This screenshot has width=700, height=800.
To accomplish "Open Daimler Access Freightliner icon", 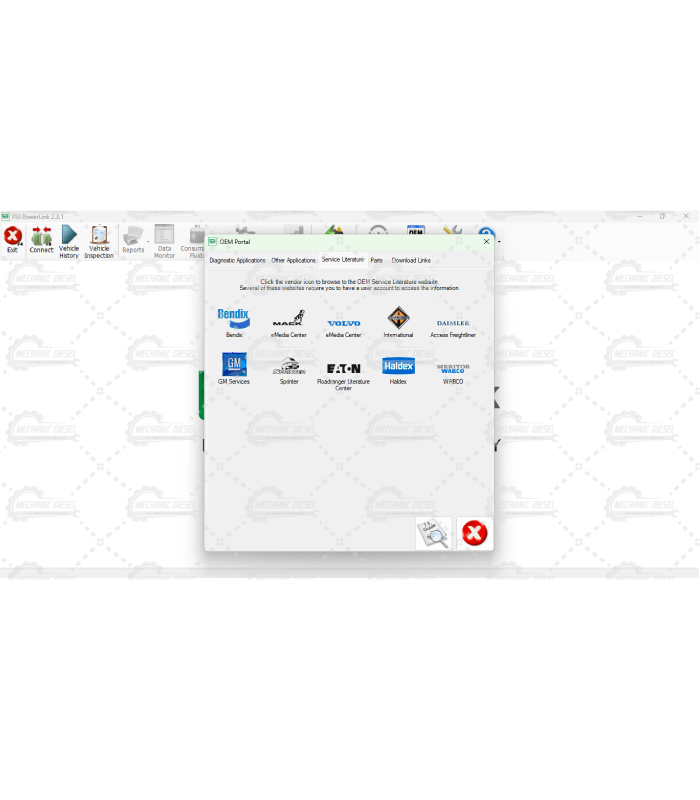I will [453, 322].
